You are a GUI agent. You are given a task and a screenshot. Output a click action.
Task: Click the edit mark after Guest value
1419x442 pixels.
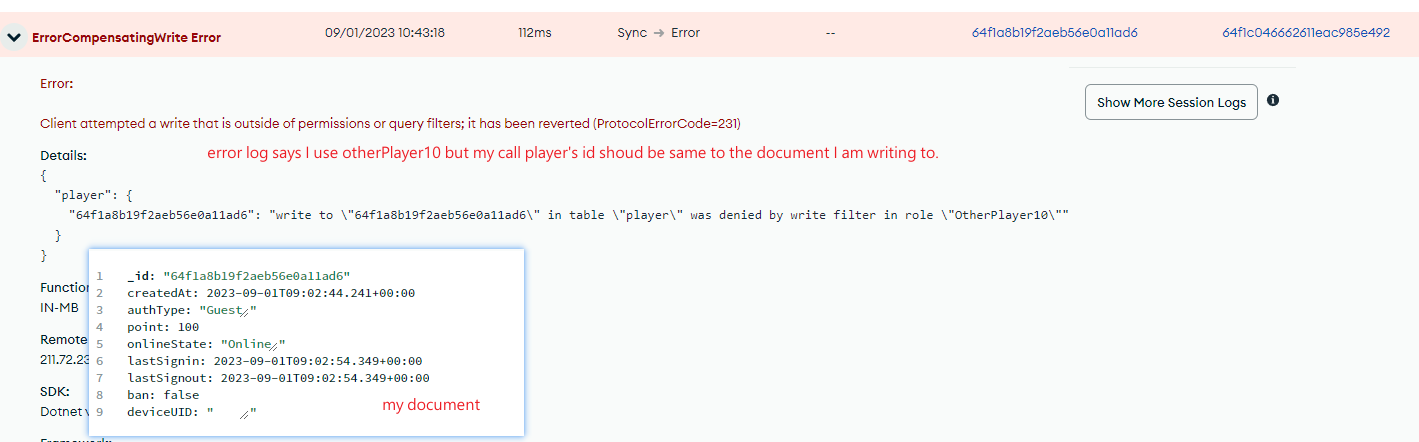pos(246,312)
